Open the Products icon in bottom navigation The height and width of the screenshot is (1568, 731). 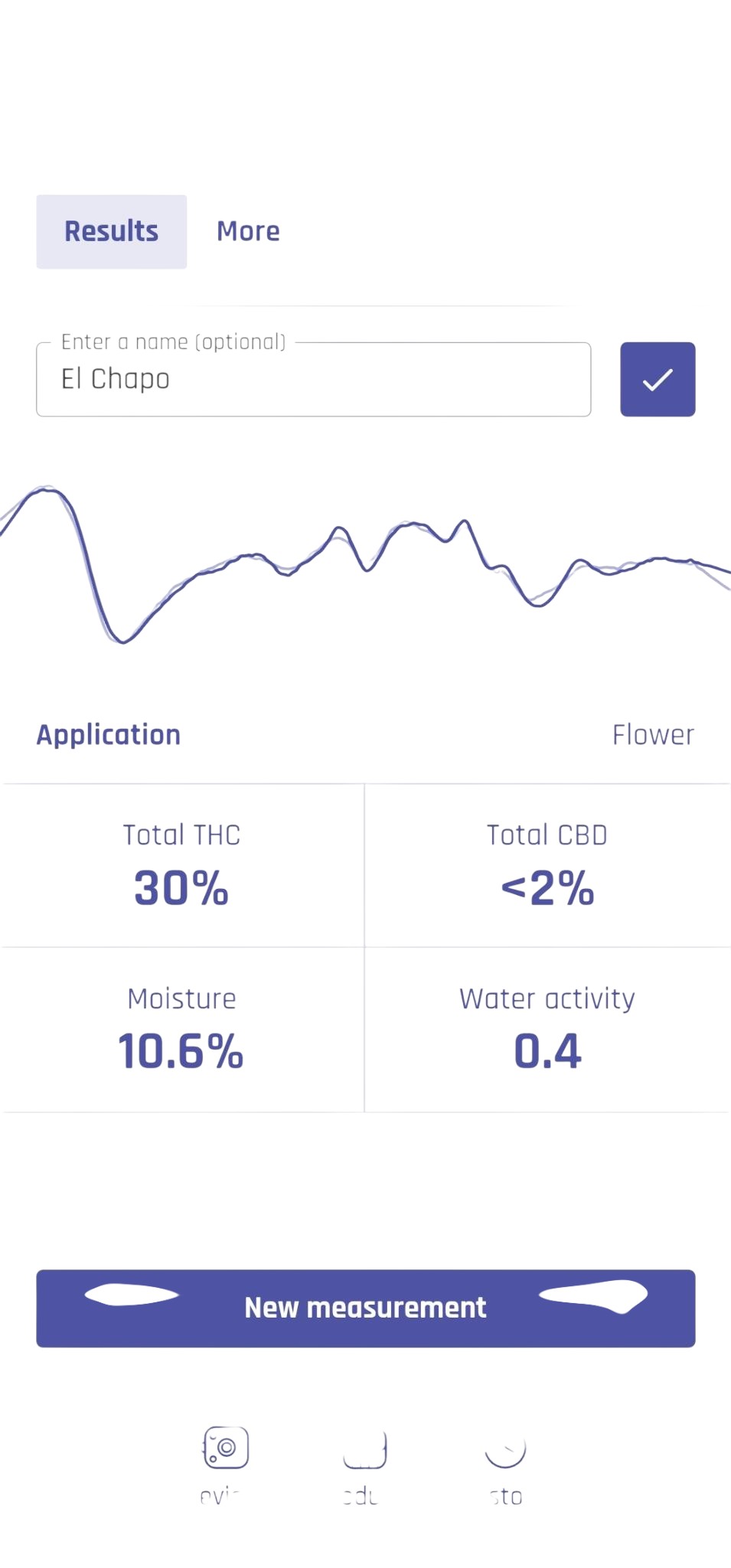pyautogui.click(x=364, y=1449)
